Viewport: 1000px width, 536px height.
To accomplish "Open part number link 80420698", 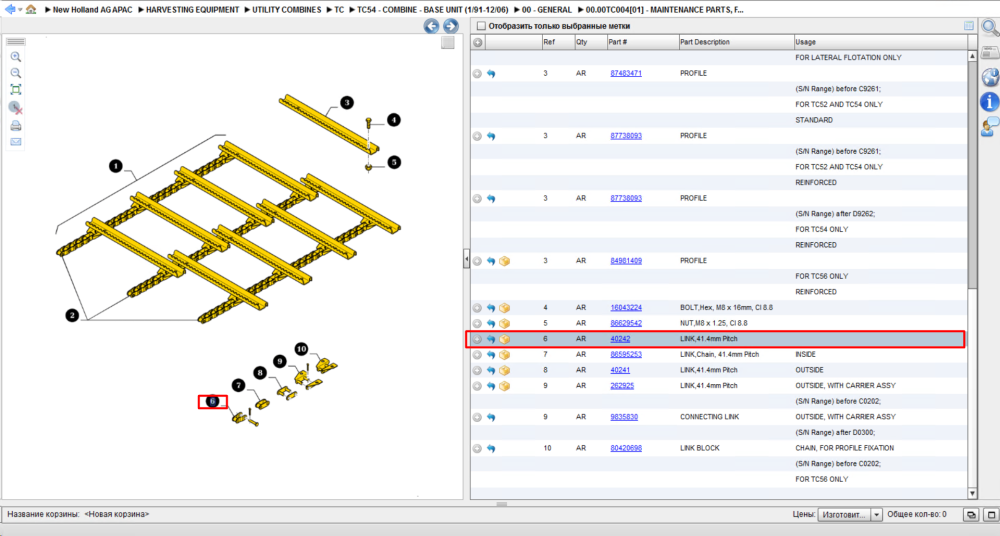I will click(626, 448).
